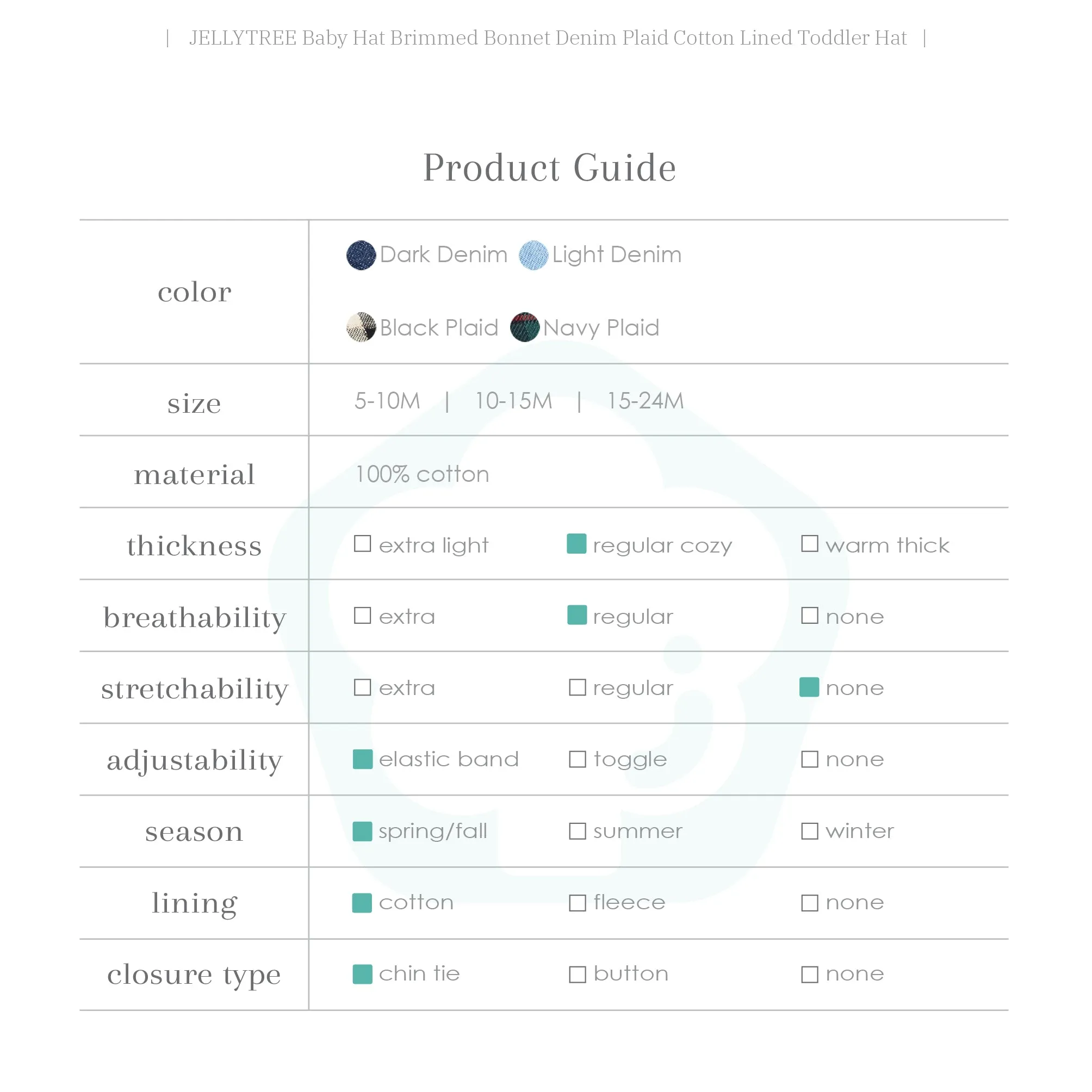Toggle the elastic band checkbox
Viewport: 1092px width, 1092px height.
click(362, 759)
